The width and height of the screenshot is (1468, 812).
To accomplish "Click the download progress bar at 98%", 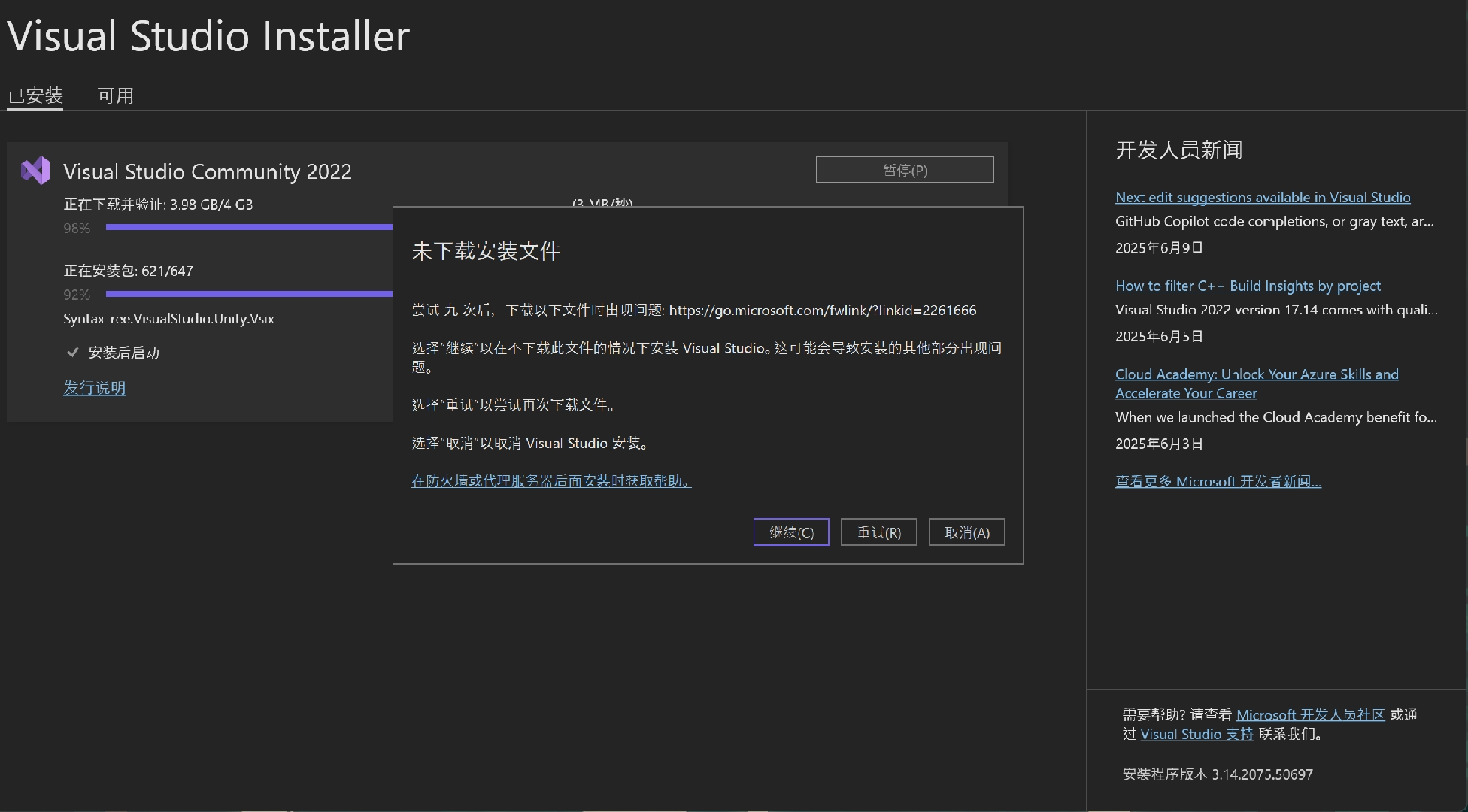I will click(248, 227).
